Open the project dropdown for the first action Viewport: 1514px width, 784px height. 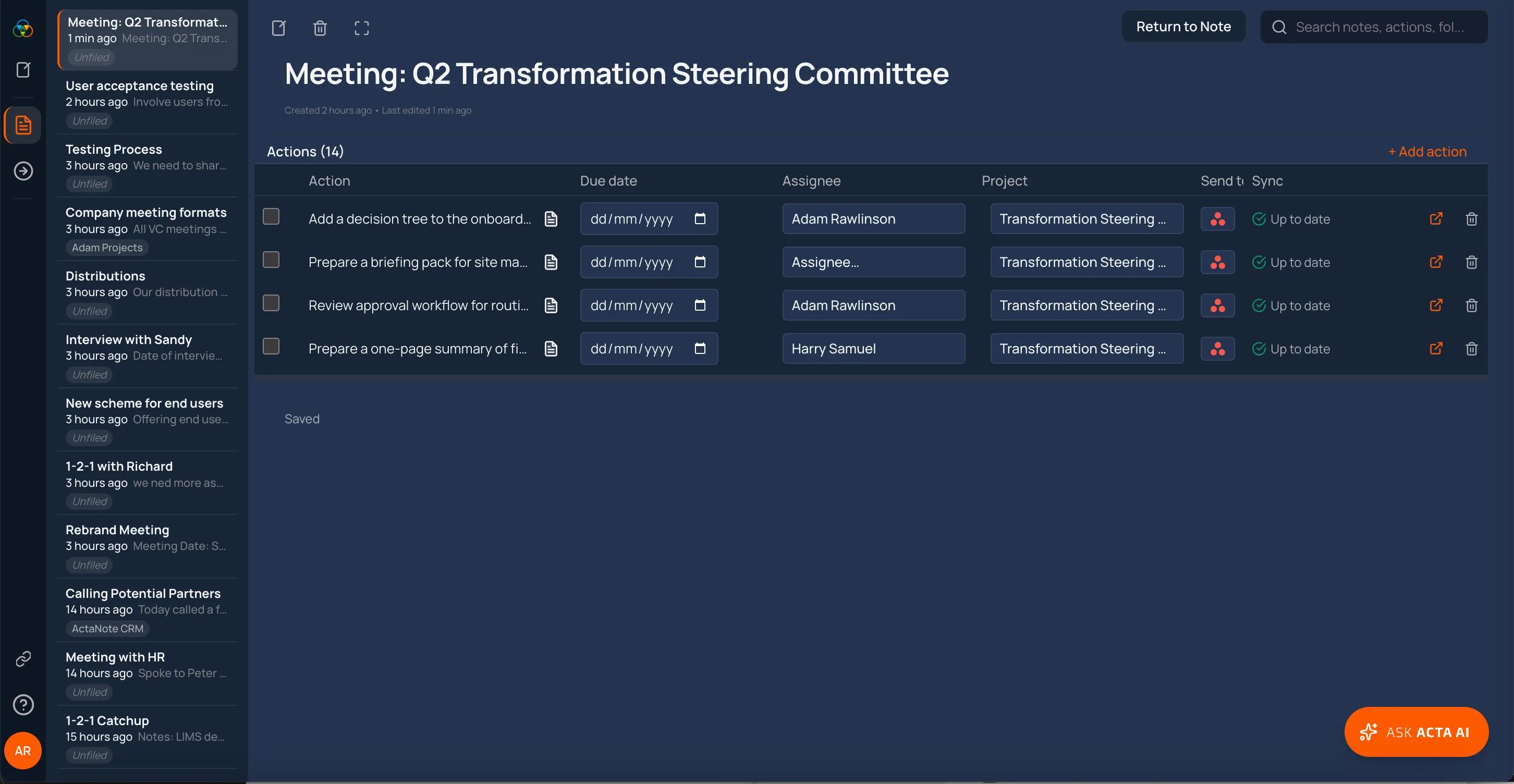pyautogui.click(x=1086, y=218)
